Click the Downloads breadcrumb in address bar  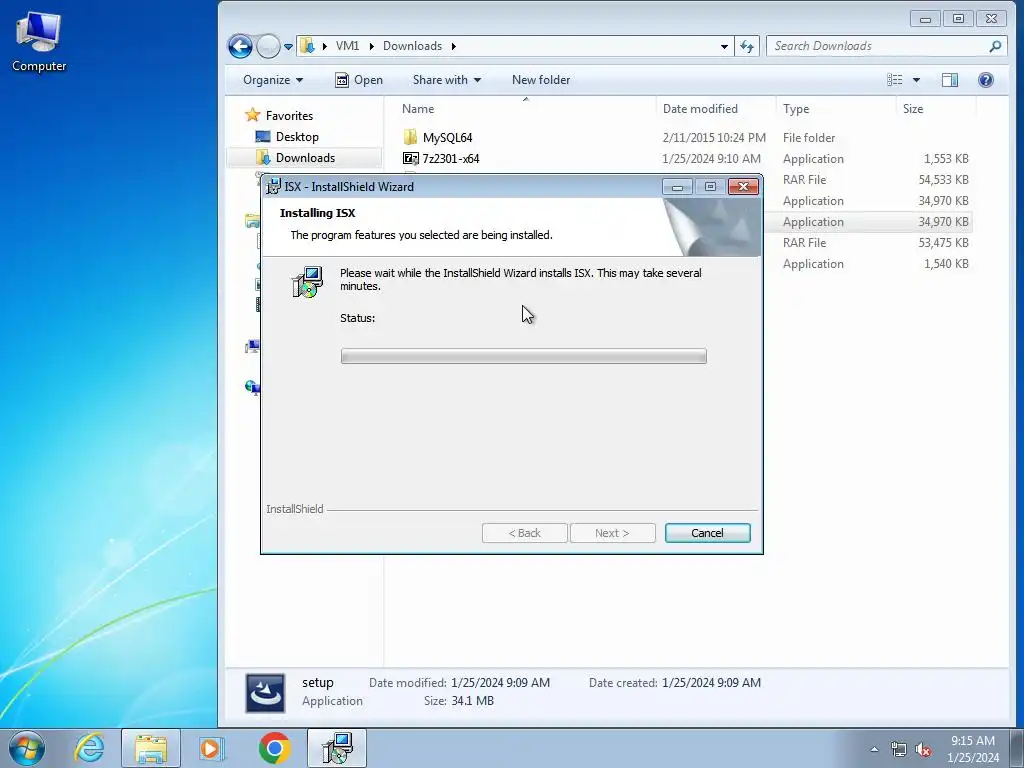coord(412,46)
